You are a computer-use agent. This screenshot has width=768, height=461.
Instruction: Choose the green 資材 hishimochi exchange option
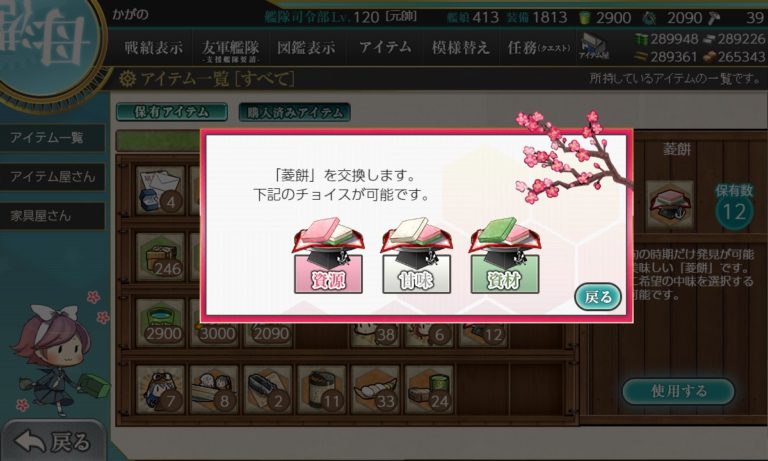coord(504,256)
